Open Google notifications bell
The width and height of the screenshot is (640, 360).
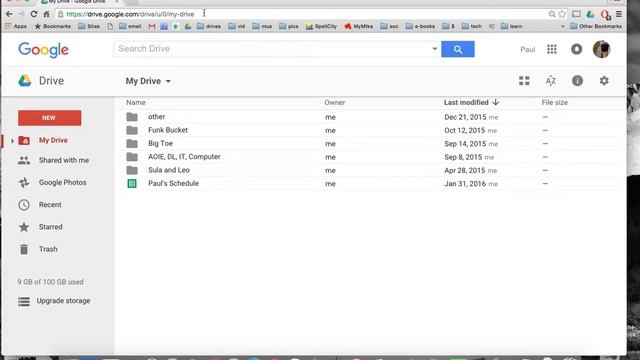pyautogui.click(x=576, y=49)
